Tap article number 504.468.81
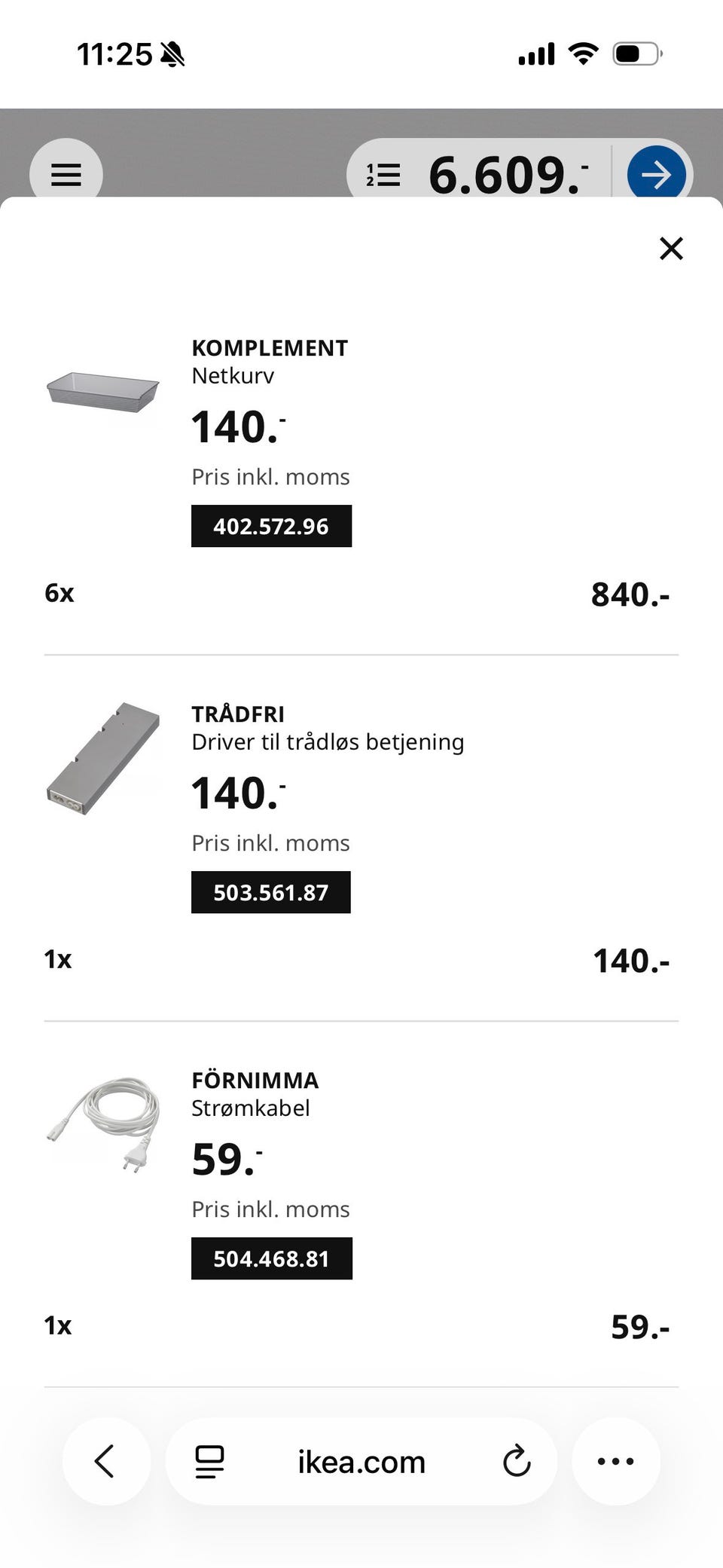The width and height of the screenshot is (723, 1568). pyautogui.click(x=272, y=1258)
